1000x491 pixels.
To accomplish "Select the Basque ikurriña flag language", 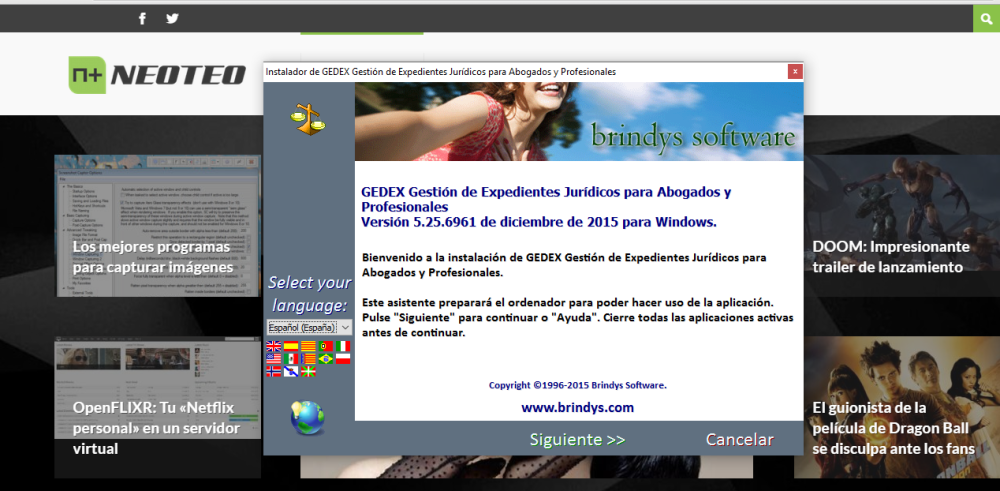I will click(309, 371).
